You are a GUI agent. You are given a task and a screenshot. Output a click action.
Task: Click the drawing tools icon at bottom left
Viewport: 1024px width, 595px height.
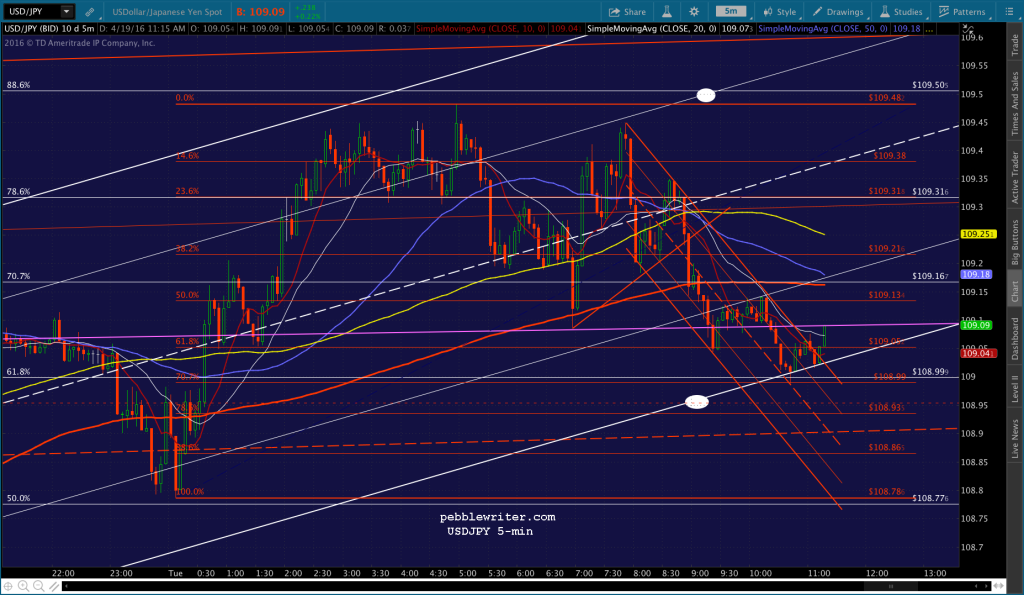(54, 586)
